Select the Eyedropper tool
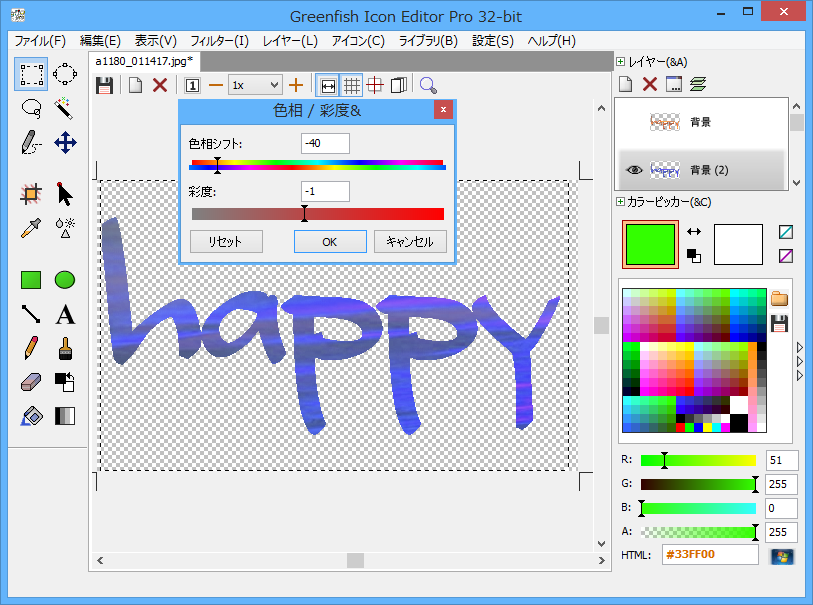The width and height of the screenshot is (813, 605). [x=31, y=229]
